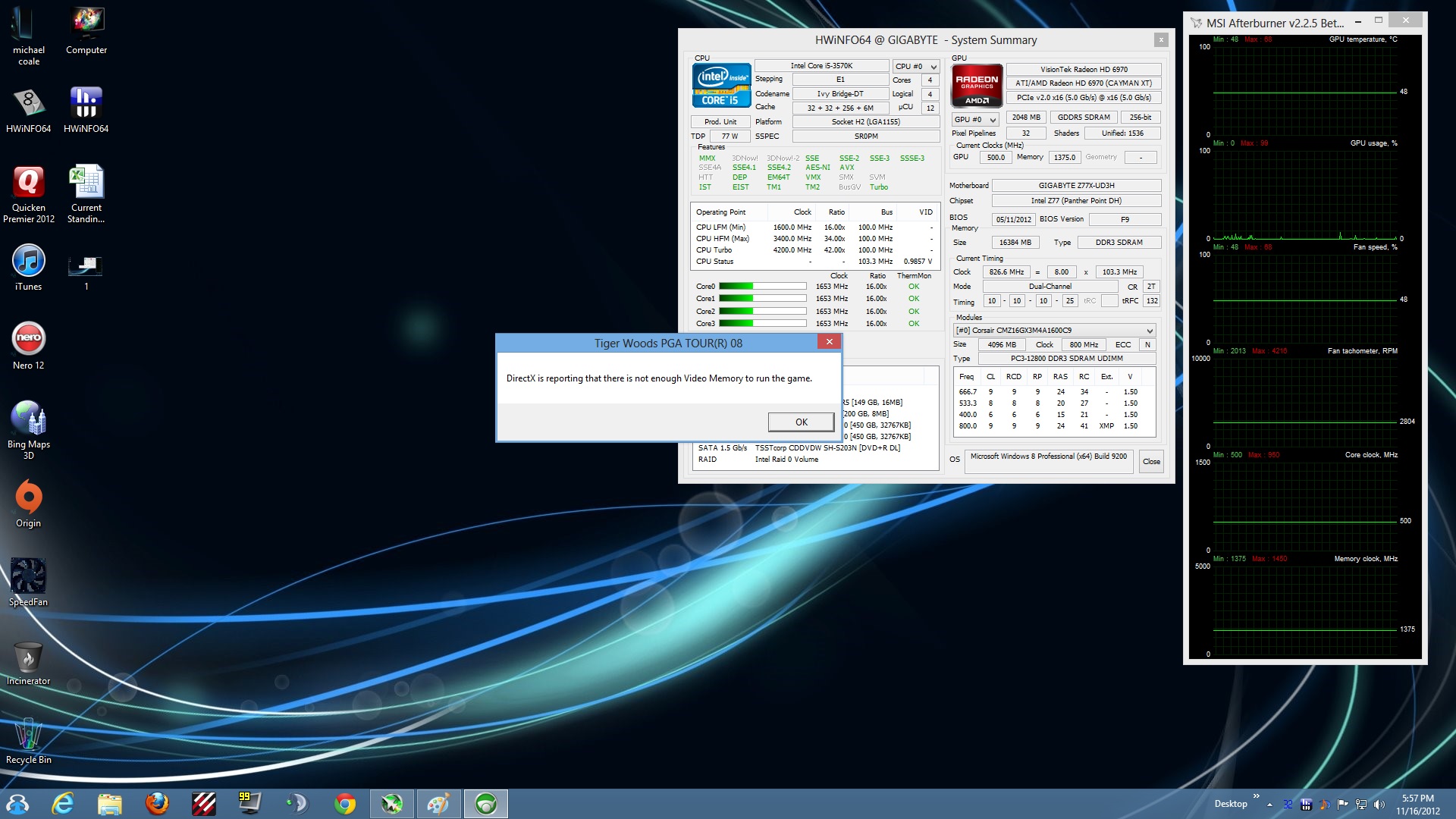The image size is (1456, 819).
Task: Open Bing Maps 3D shortcut
Action: 28,429
